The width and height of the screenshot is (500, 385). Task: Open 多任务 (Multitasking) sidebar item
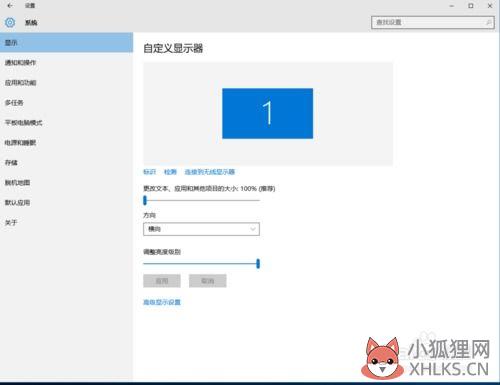[66, 103]
